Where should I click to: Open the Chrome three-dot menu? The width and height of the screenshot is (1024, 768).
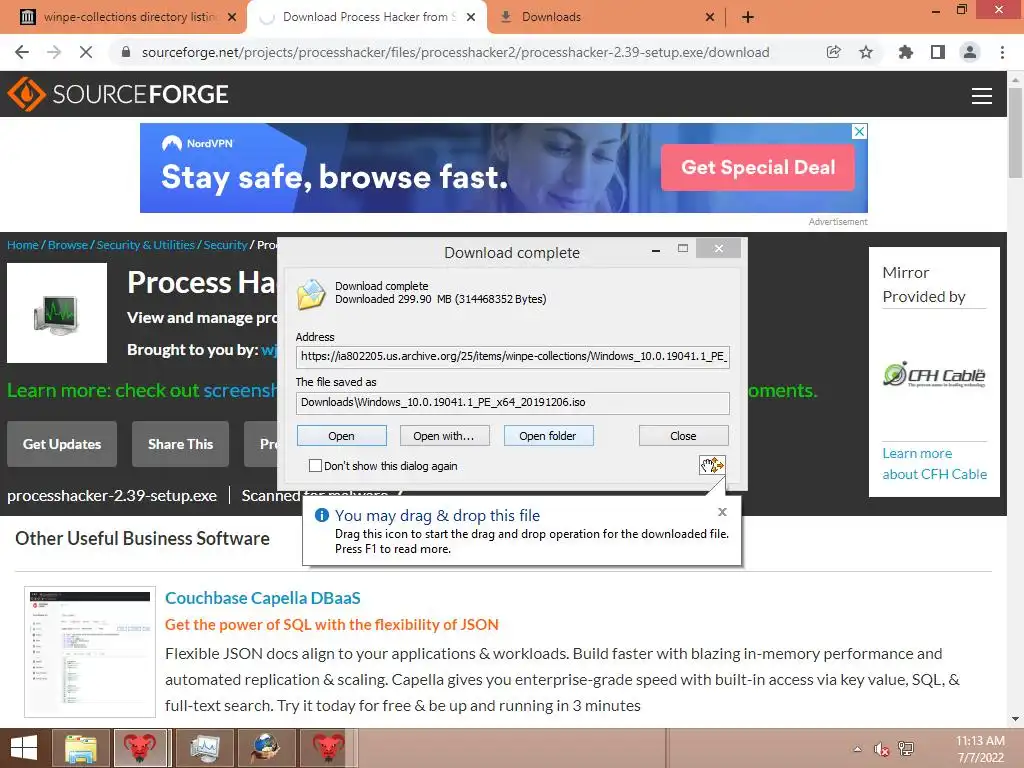(1002, 52)
